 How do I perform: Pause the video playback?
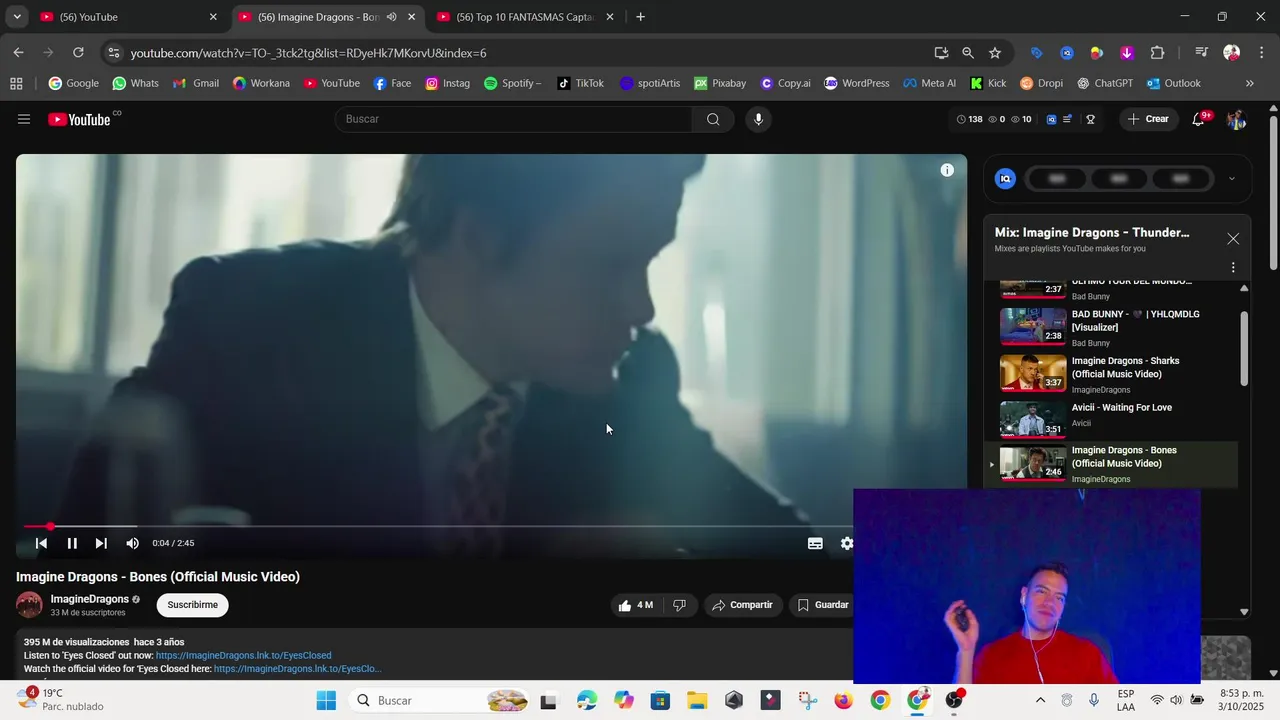pos(72,543)
